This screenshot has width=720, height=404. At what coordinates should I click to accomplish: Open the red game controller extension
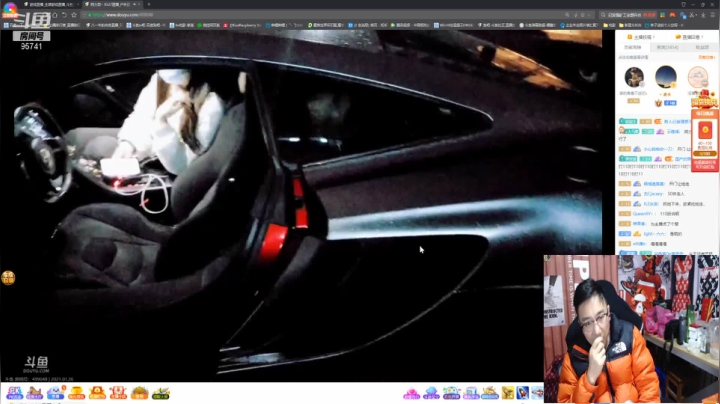672,15
